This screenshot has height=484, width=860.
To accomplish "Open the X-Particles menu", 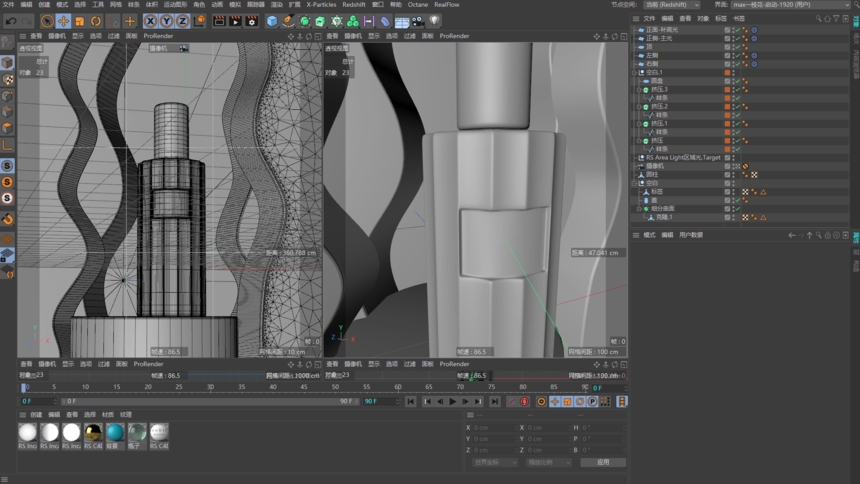I will (x=321, y=4).
